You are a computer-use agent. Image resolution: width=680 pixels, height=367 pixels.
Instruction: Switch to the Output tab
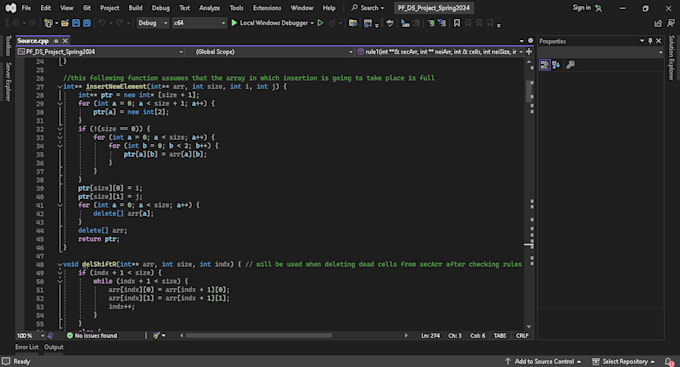tap(54, 347)
